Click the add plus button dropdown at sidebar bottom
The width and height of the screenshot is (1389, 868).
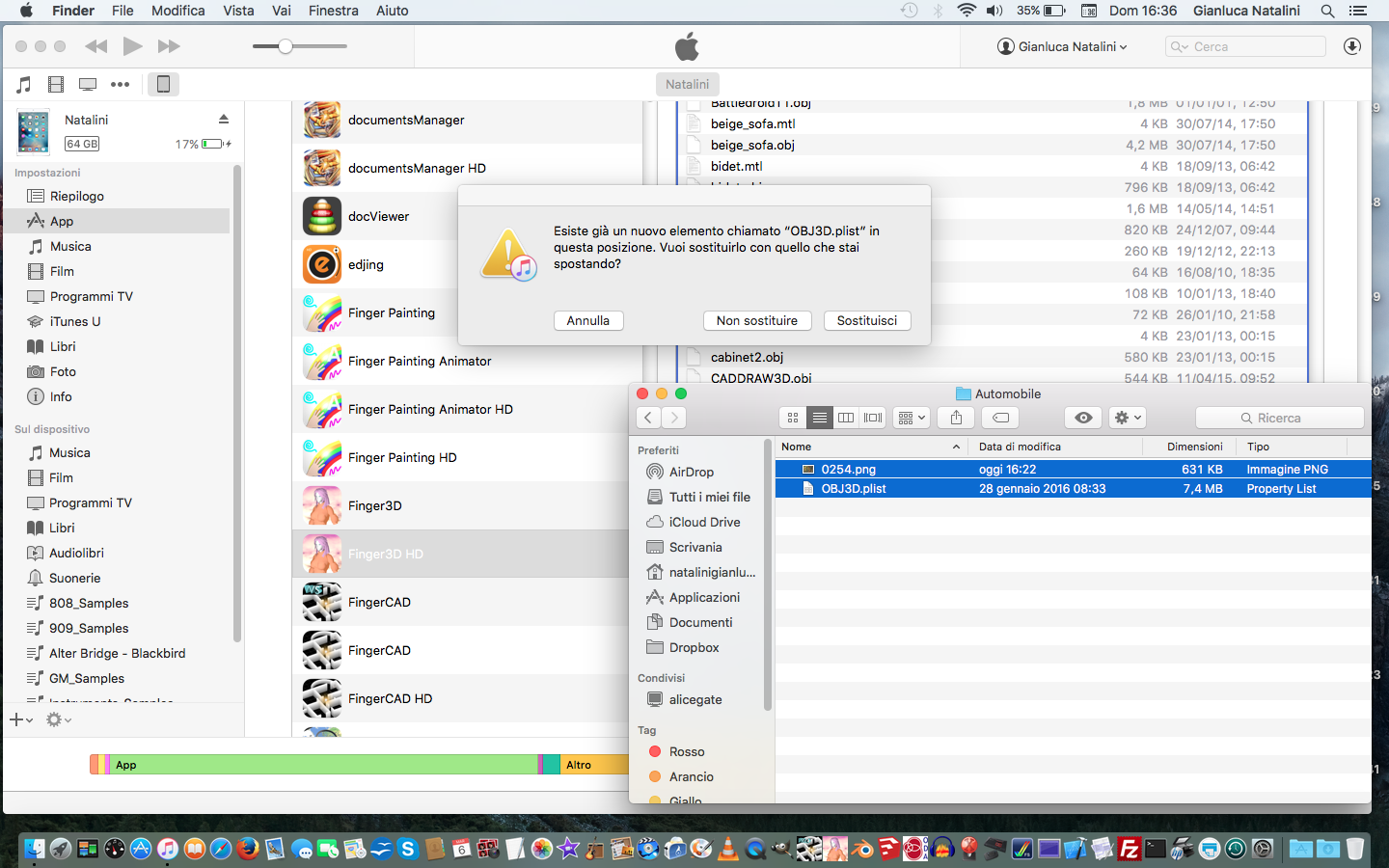point(21,719)
